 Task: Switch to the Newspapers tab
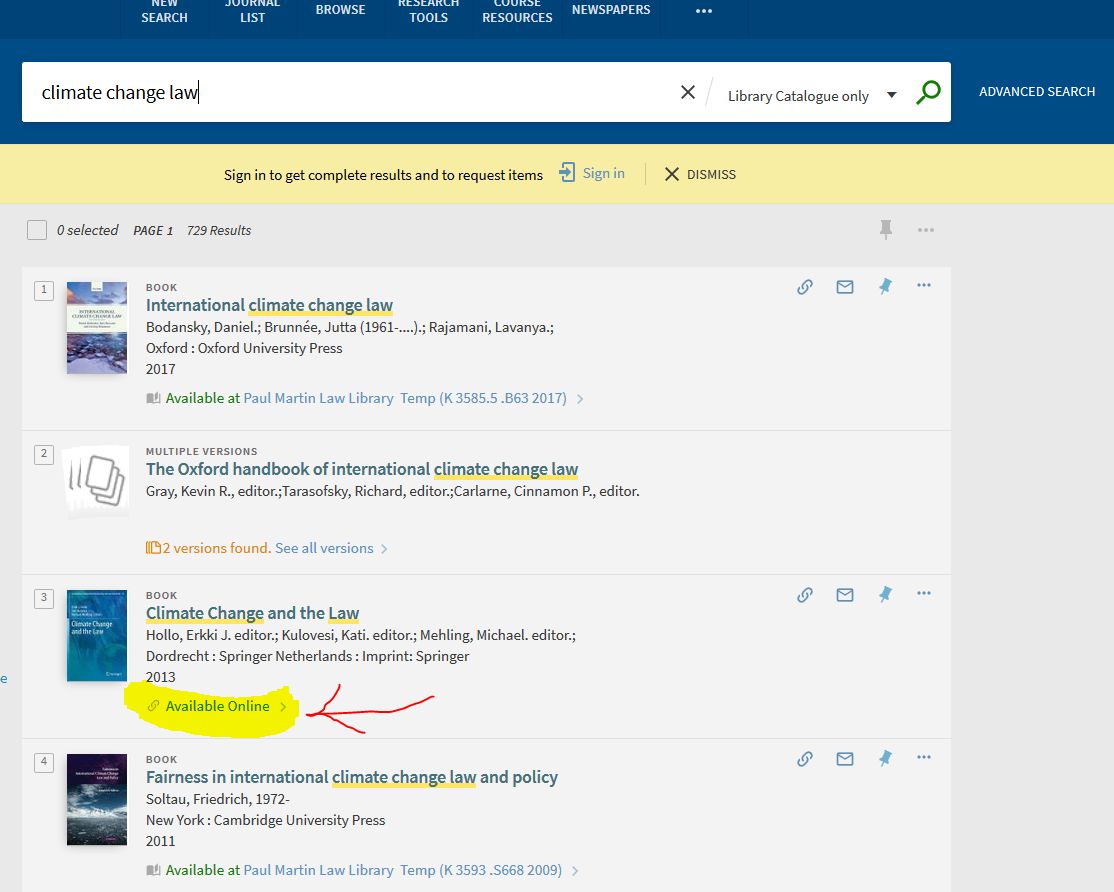610,9
